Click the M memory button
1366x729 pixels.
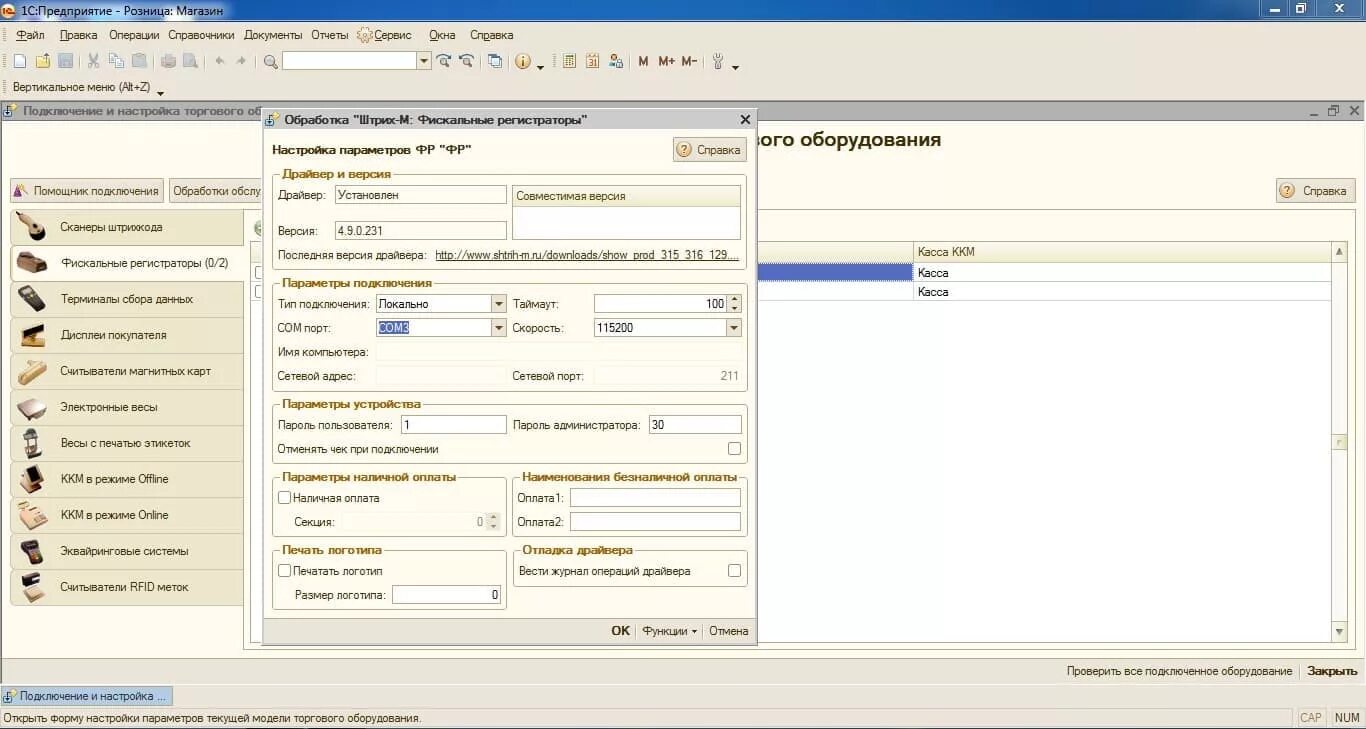(643, 61)
